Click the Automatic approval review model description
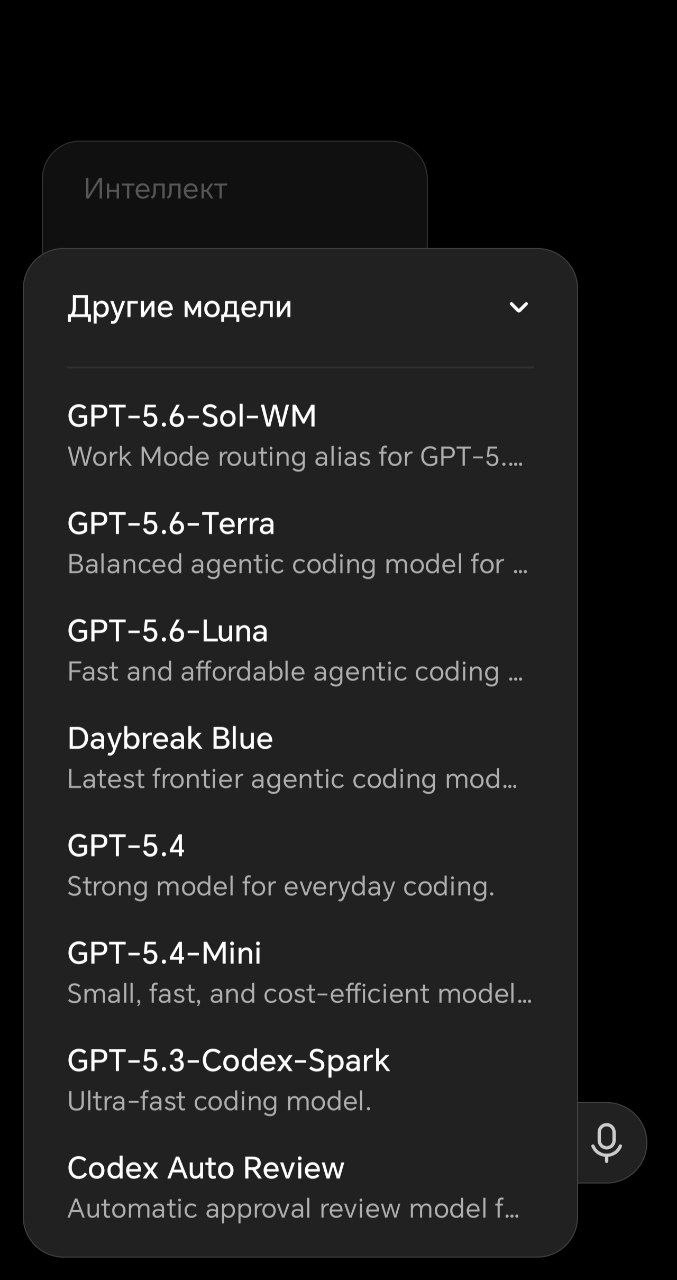The height and width of the screenshot is (1280, 677). pos(293,1209)
